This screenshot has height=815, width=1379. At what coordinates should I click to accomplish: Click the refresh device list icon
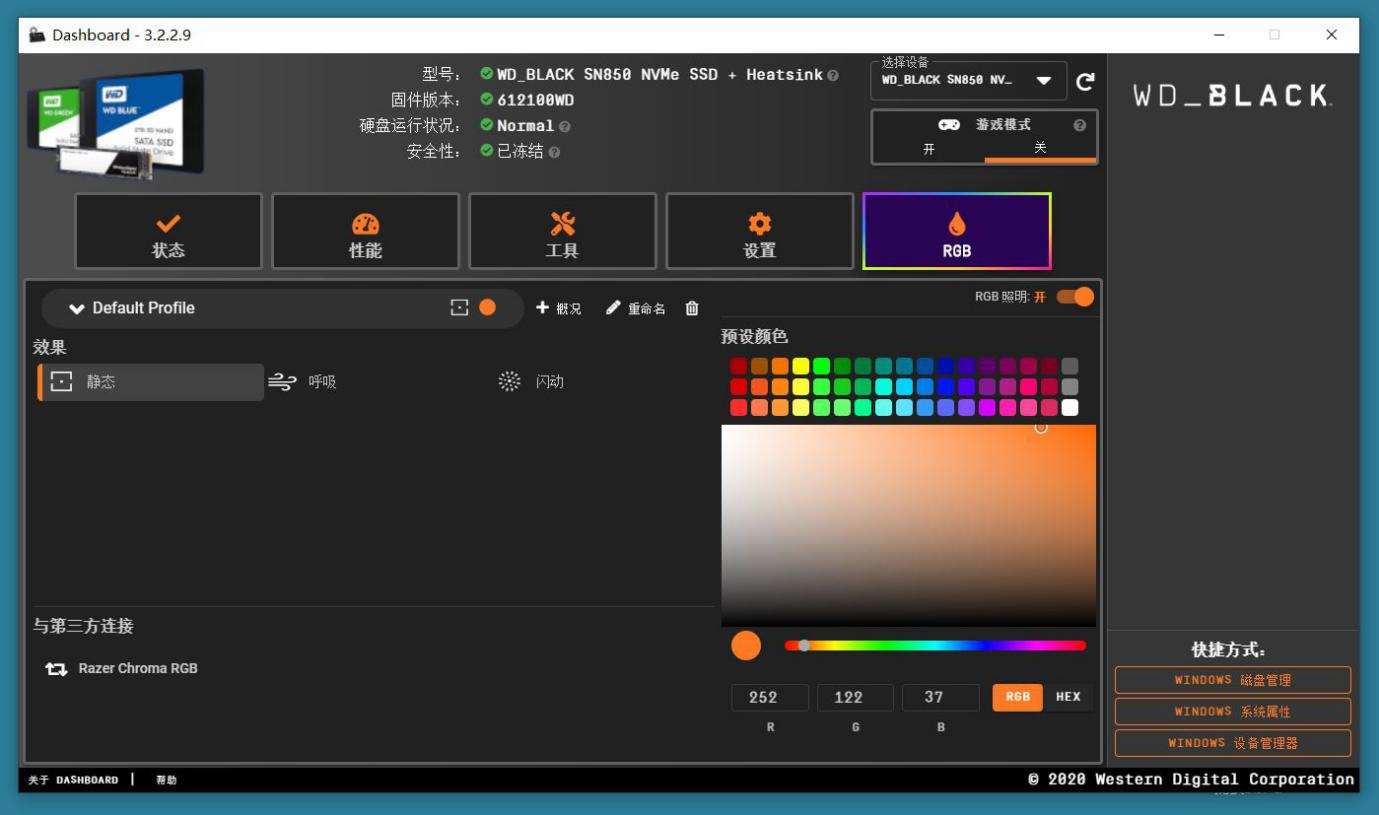1085,81
